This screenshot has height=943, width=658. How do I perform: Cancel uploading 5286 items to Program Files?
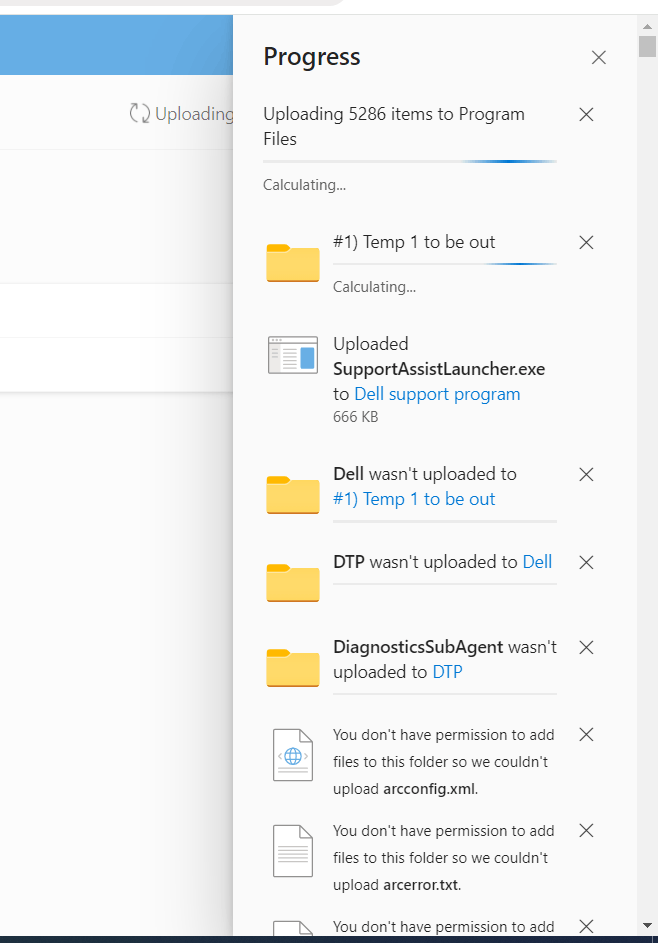click(x=586, y=114)
